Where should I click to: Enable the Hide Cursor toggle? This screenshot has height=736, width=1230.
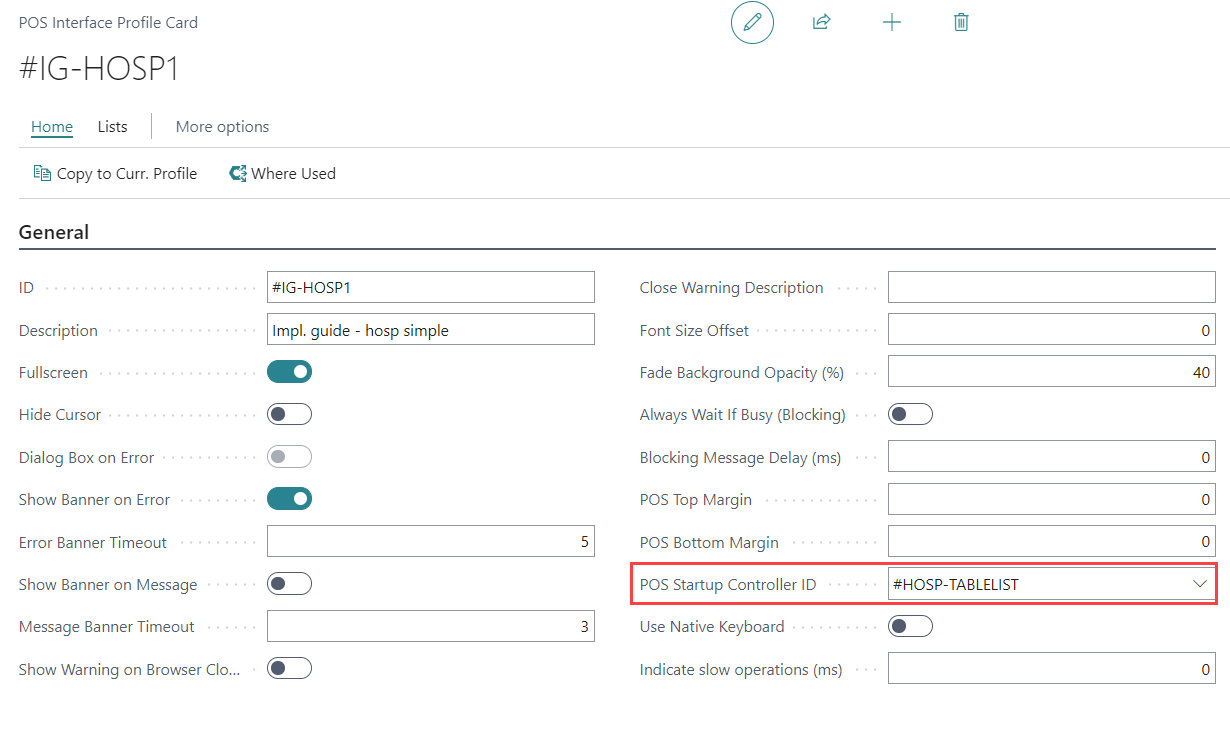289,414
